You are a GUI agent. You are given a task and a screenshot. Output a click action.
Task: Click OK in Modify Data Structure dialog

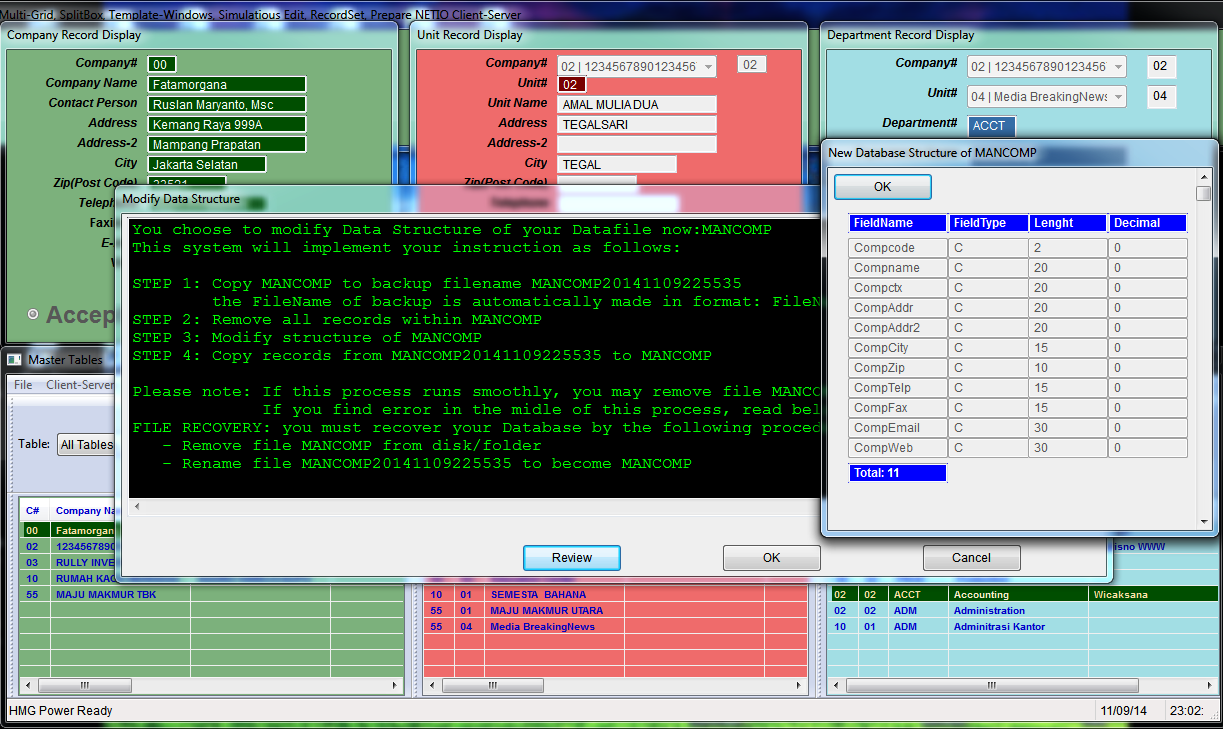772,558
